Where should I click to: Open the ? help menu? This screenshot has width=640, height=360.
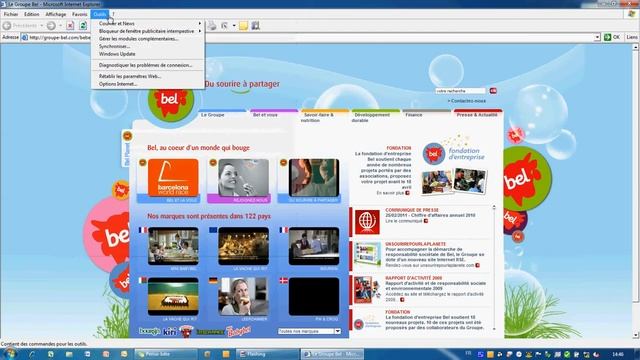tap(113, 14)
